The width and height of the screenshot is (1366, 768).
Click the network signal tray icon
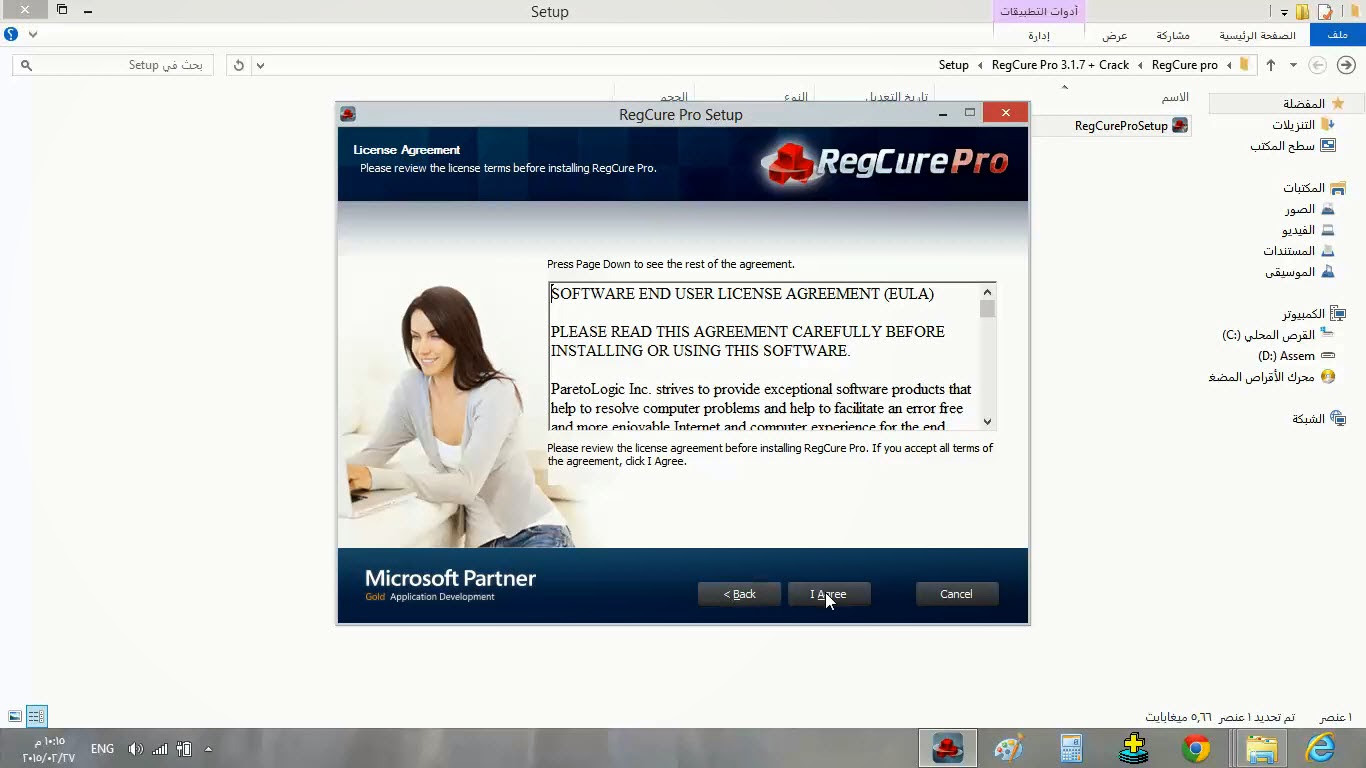tap(160, 748)
